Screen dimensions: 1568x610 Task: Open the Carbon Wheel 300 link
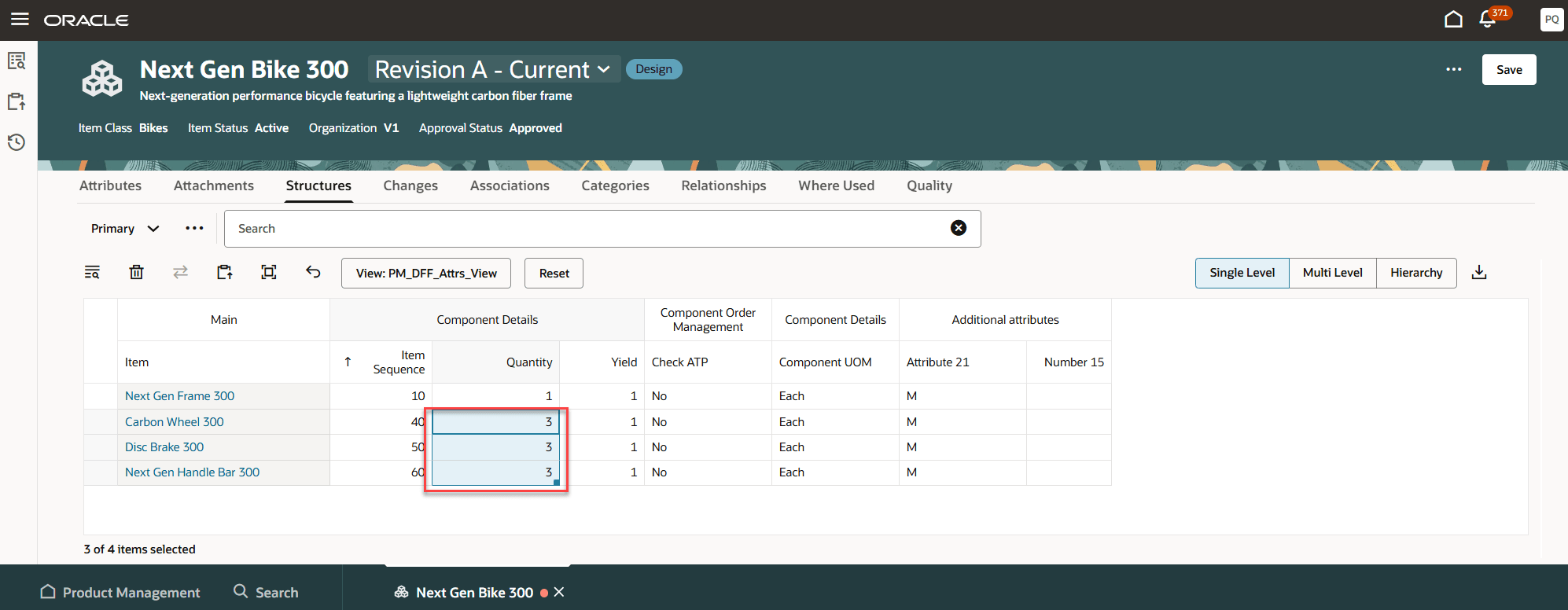[x=175, y=422]
